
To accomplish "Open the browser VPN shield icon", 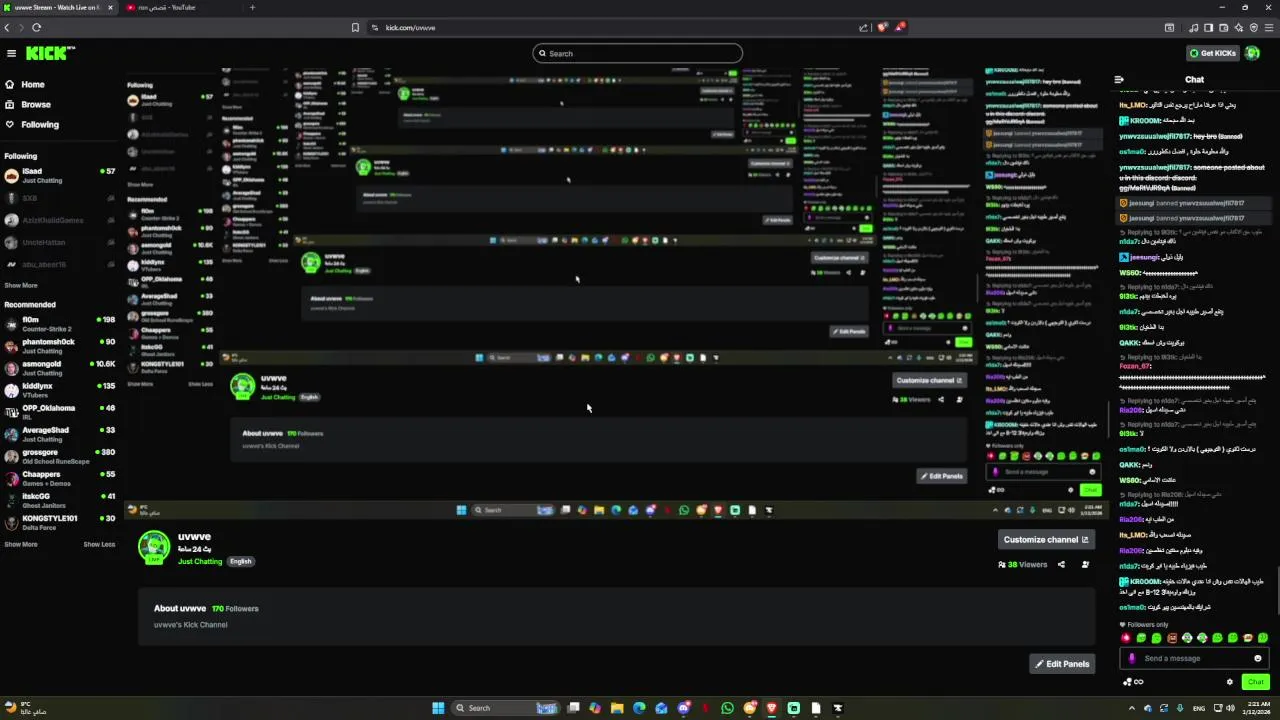I will click(x=1254, y=28).
